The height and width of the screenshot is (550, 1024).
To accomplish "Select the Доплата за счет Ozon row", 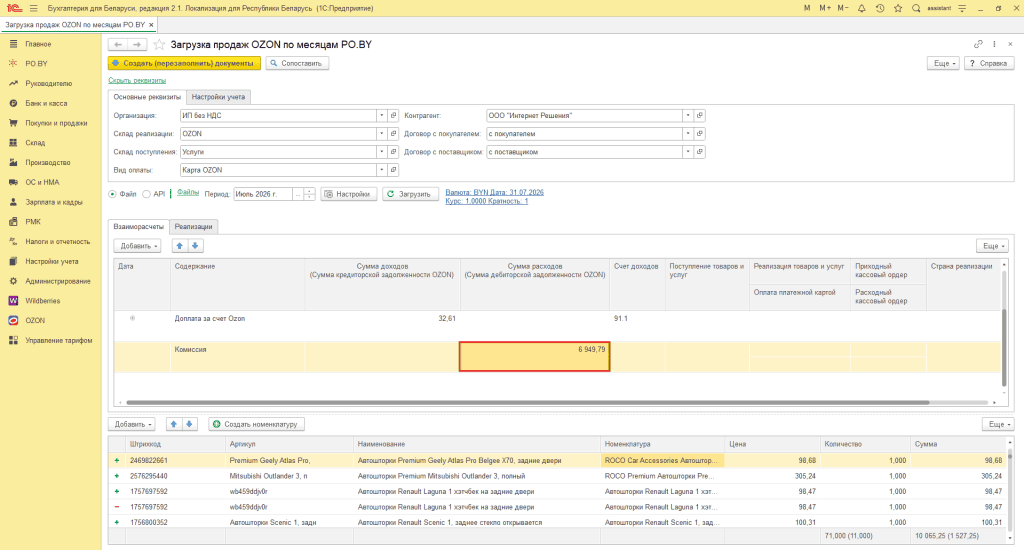I will pos(556,326).
